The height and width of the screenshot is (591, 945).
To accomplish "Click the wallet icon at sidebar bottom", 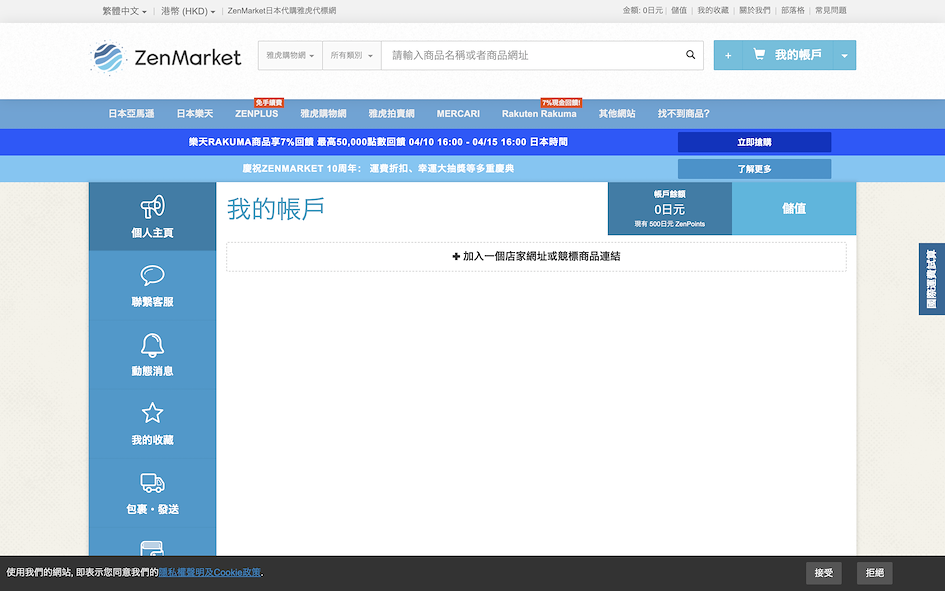I will pyautogui.click(x=152, y=548).
